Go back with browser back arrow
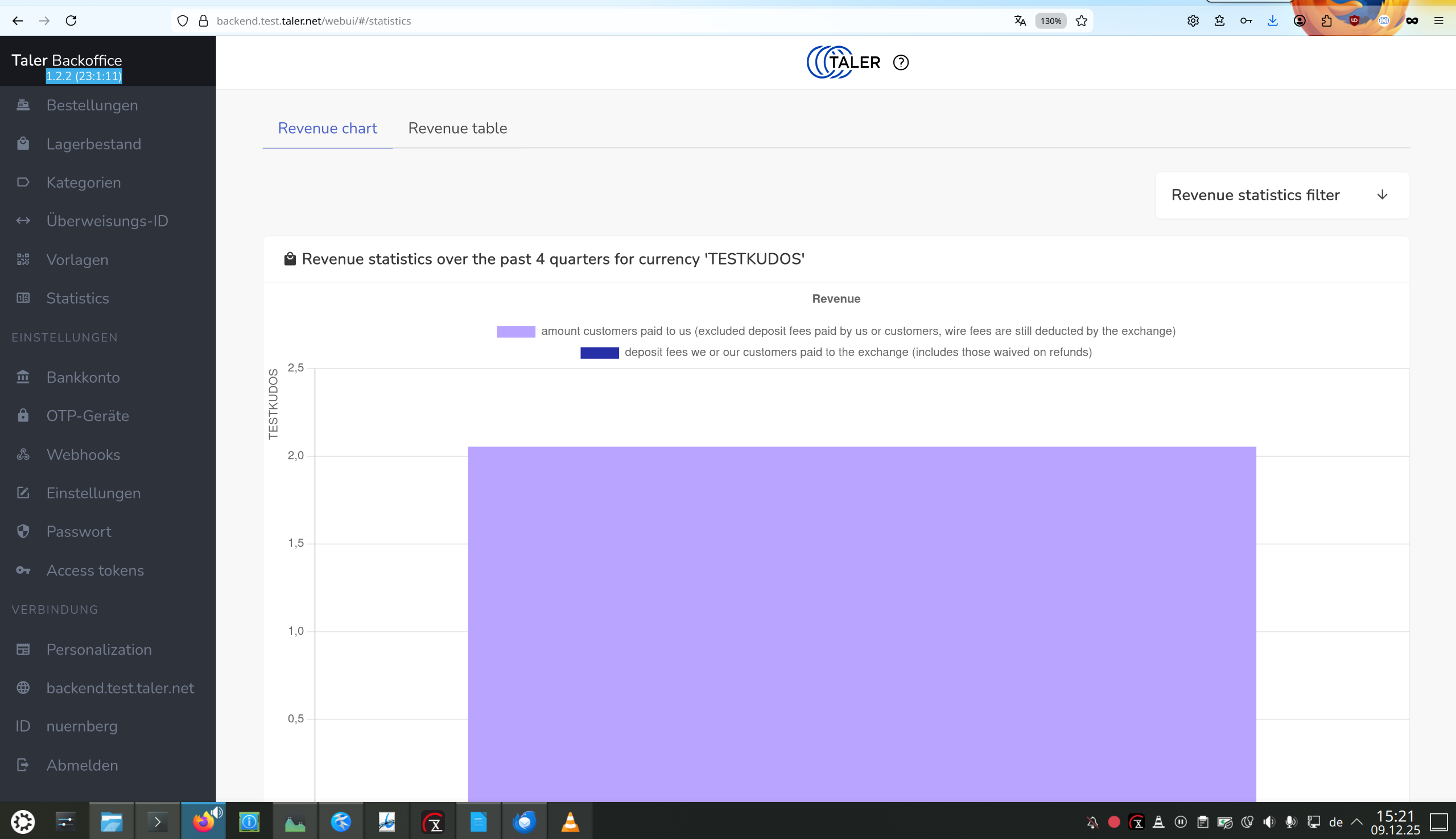 click(x=18, y=20)
